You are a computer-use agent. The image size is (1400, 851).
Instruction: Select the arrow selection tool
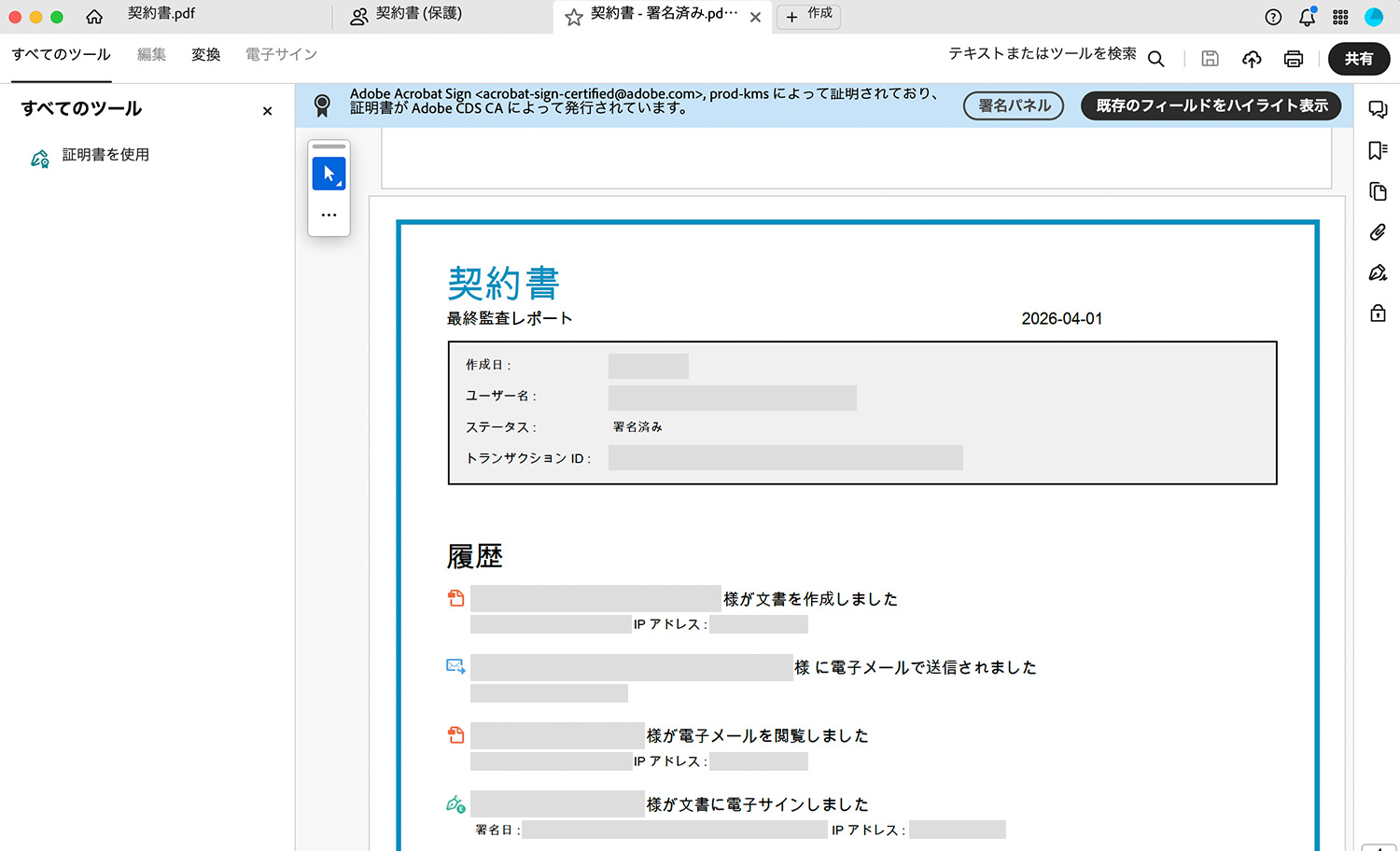[329, 174]
